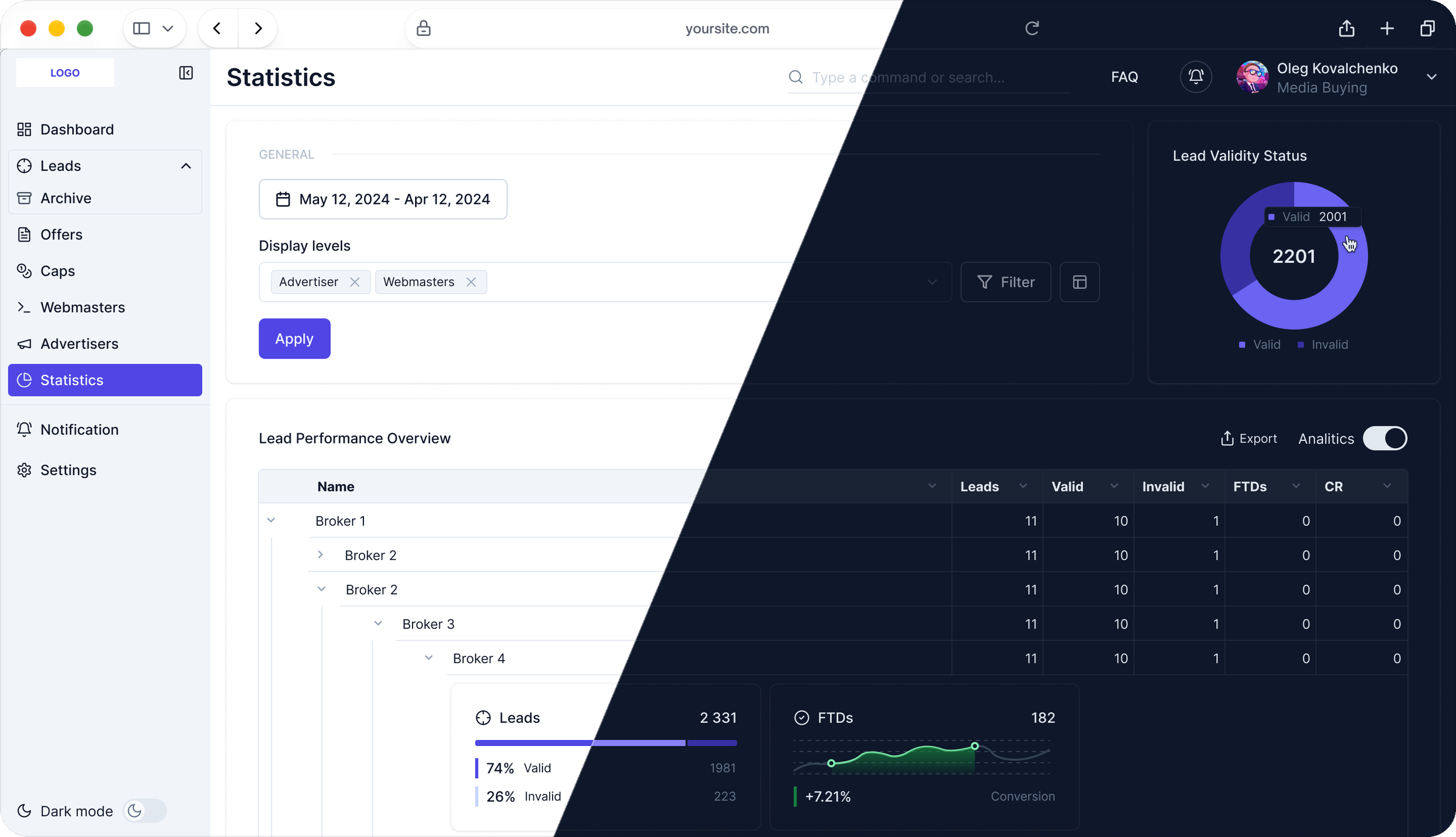The height and width of the screenshot is (837, 1456).
Task: Reload the page with refresh icon
Action: point(1032,29)
